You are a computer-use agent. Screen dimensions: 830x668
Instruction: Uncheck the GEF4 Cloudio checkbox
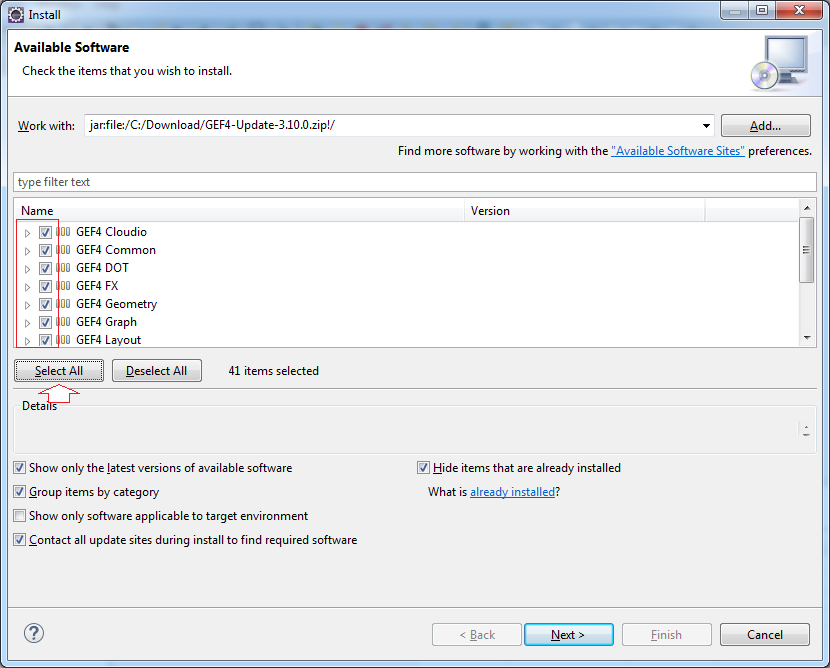[x=45, y=232]
